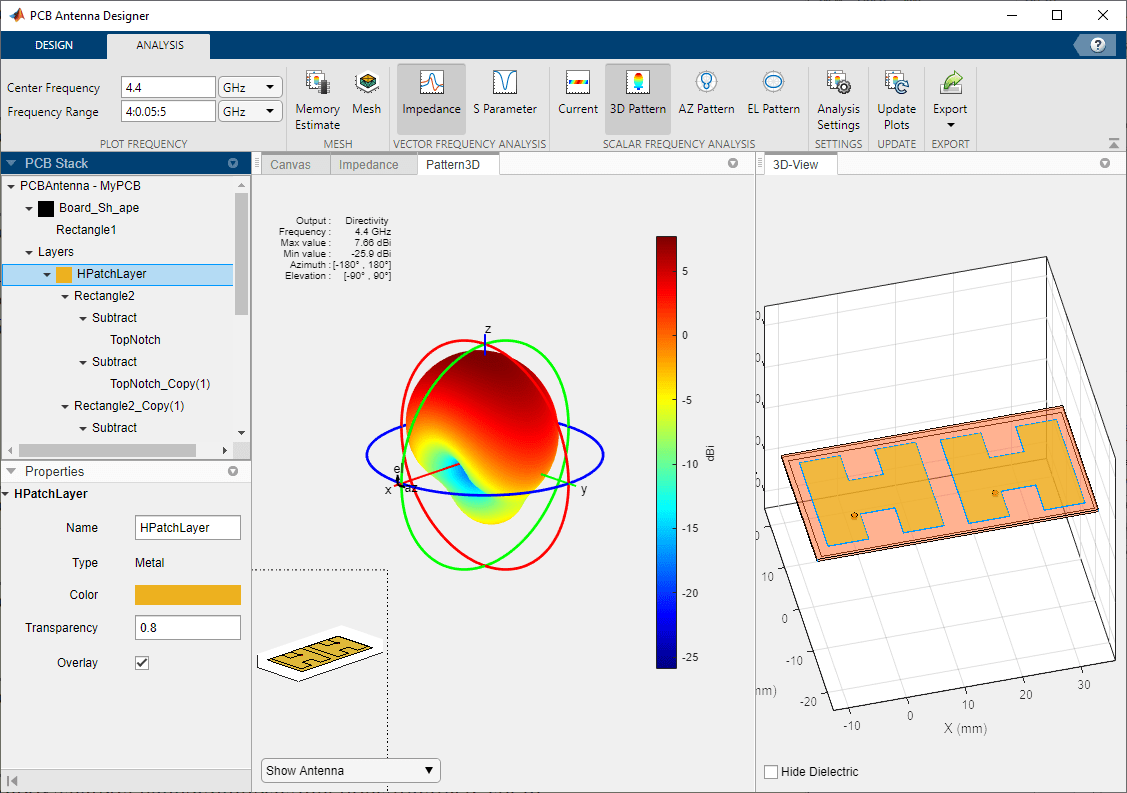The height and width of the screenshot is (793, 1127).
Task: Toggle the Overlay checkbox
Action: point(142,663)
